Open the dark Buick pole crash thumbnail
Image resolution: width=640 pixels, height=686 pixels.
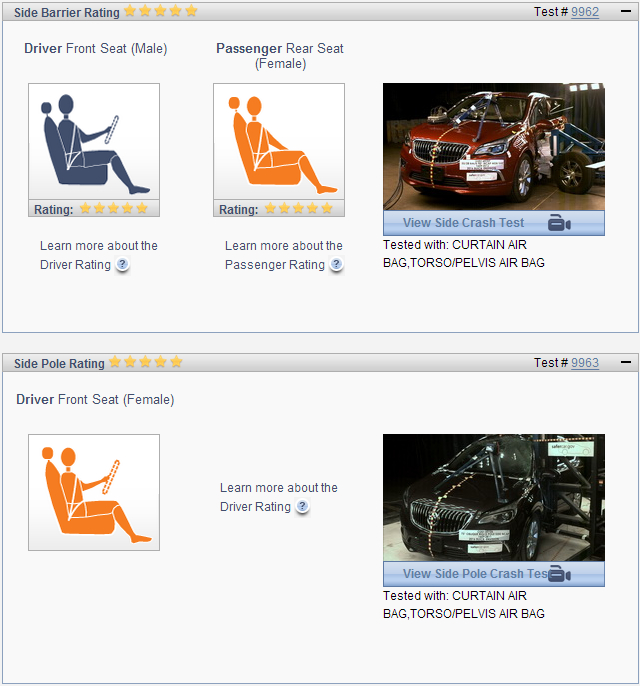493,497
